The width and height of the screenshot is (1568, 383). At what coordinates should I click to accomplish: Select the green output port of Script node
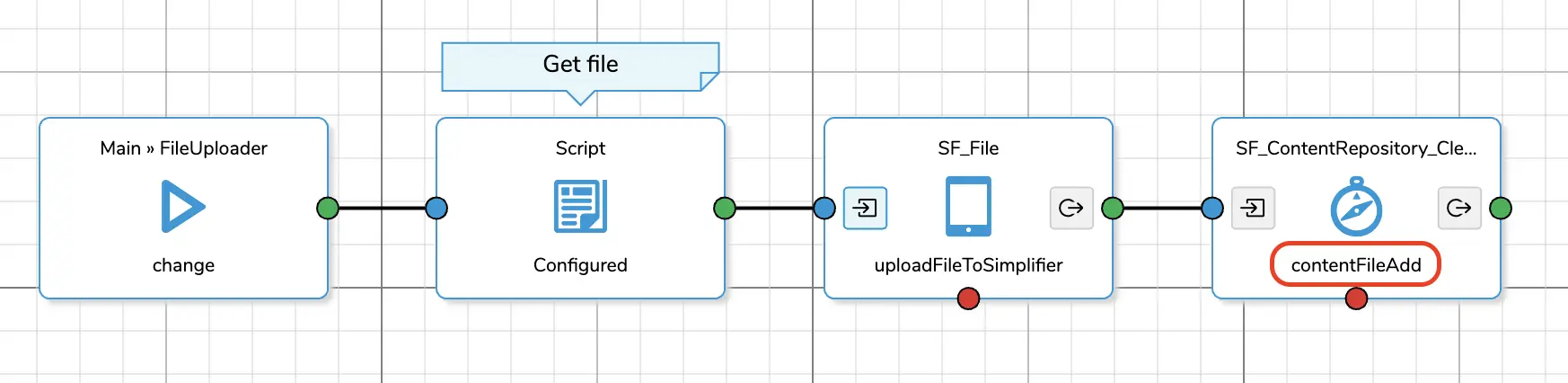click(x=725, y=209)
